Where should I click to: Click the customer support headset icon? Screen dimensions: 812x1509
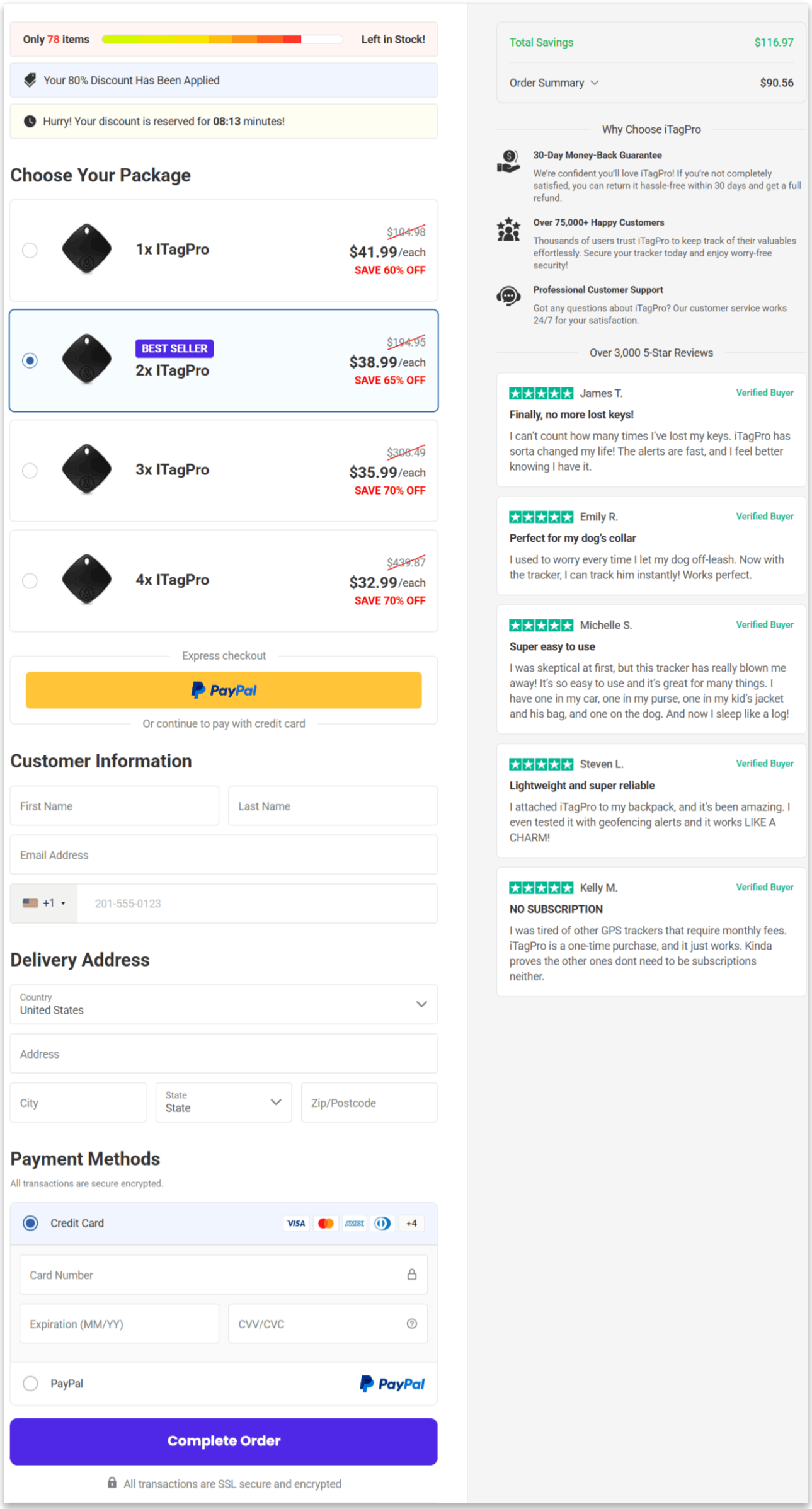point(508,295)
